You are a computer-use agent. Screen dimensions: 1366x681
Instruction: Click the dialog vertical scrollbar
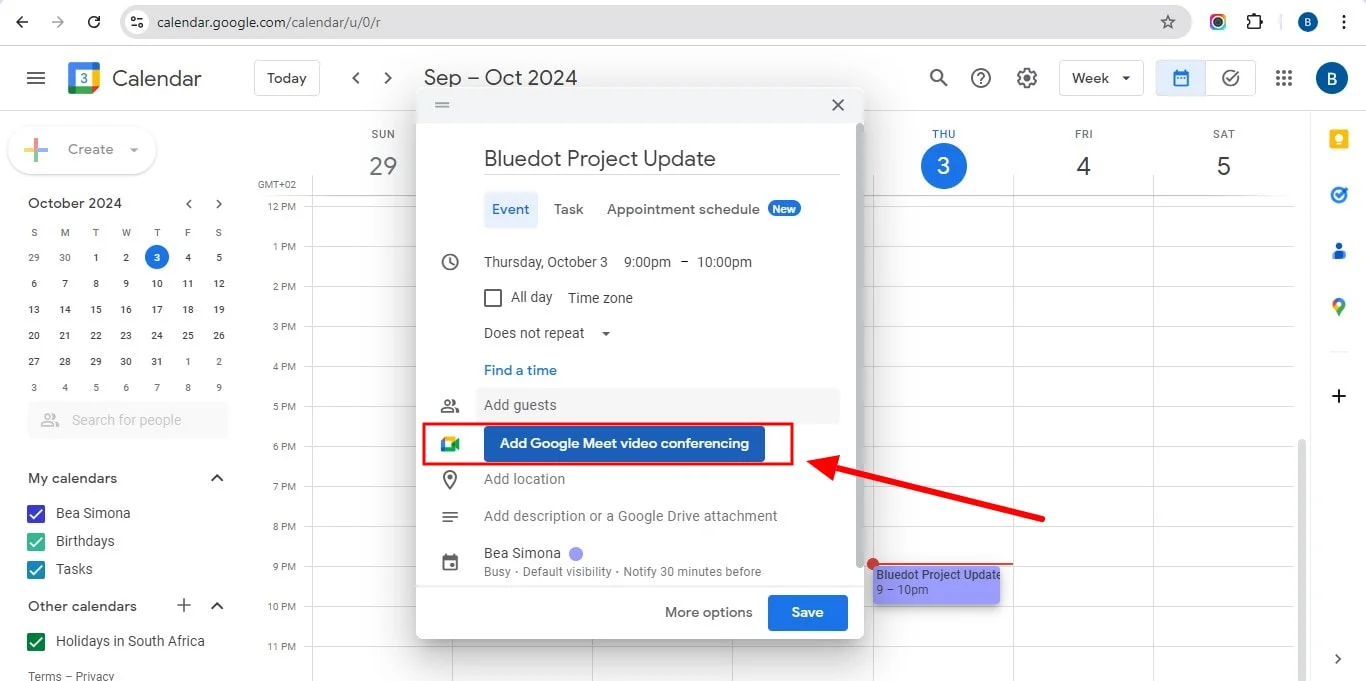[x=858, y=345]
